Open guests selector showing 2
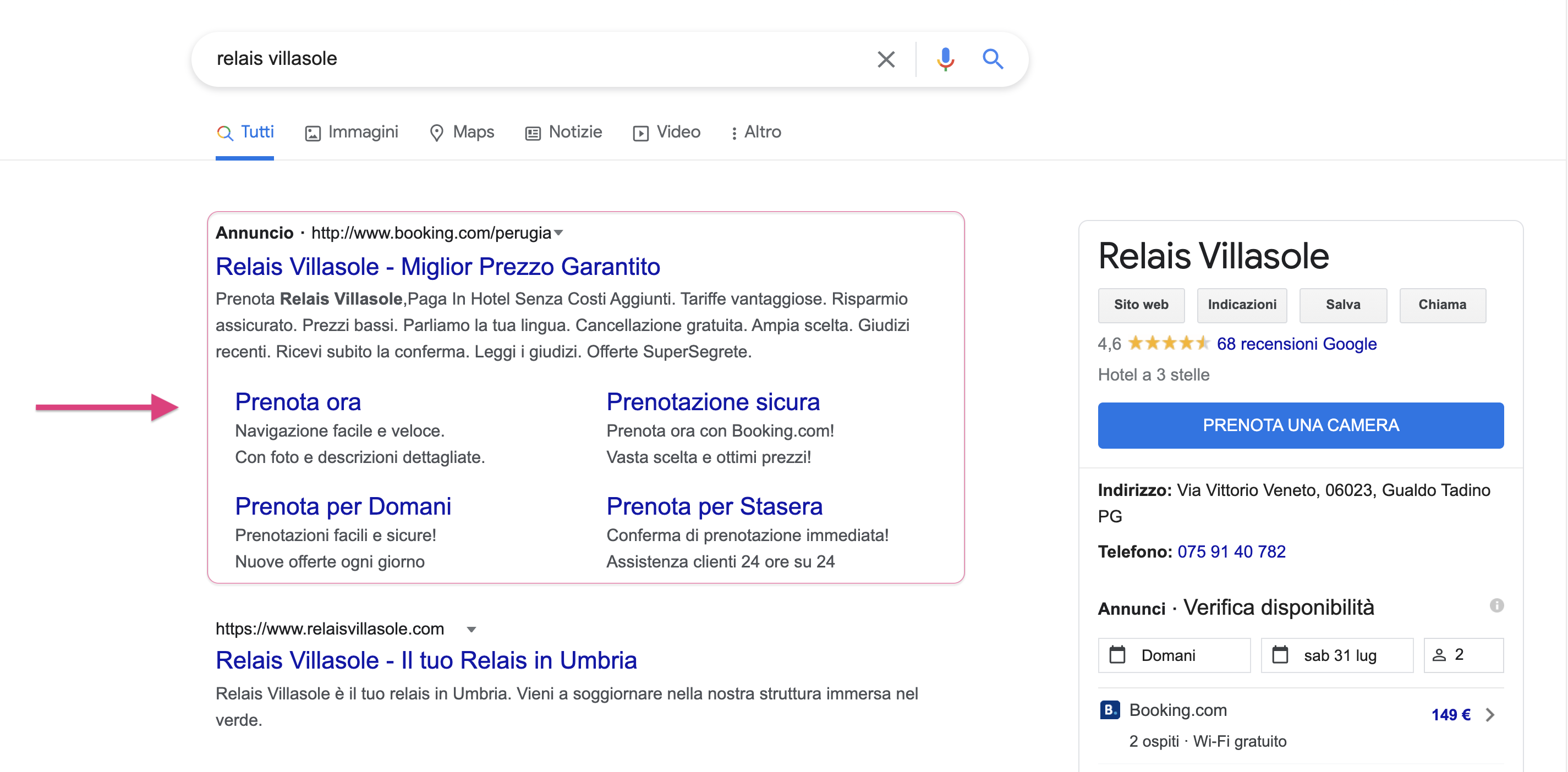The height and width of the screenshot is (772, 1568). pyautogui.click(x=1463, y=655)
